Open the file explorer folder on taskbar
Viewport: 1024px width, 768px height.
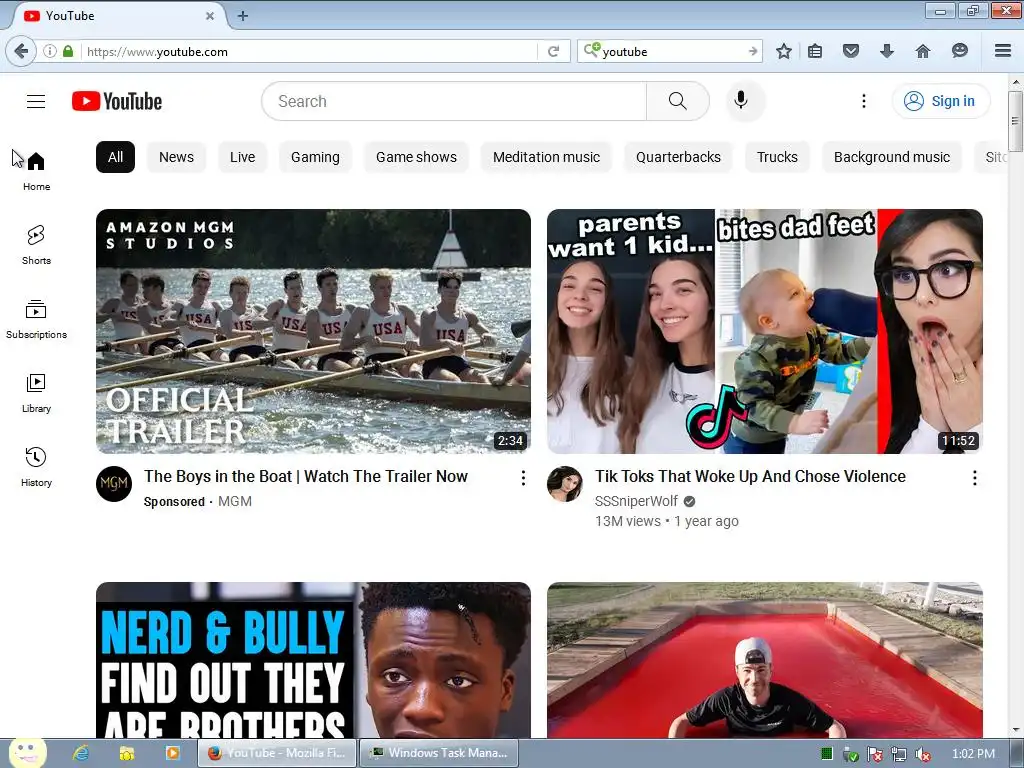pos(127,753)
